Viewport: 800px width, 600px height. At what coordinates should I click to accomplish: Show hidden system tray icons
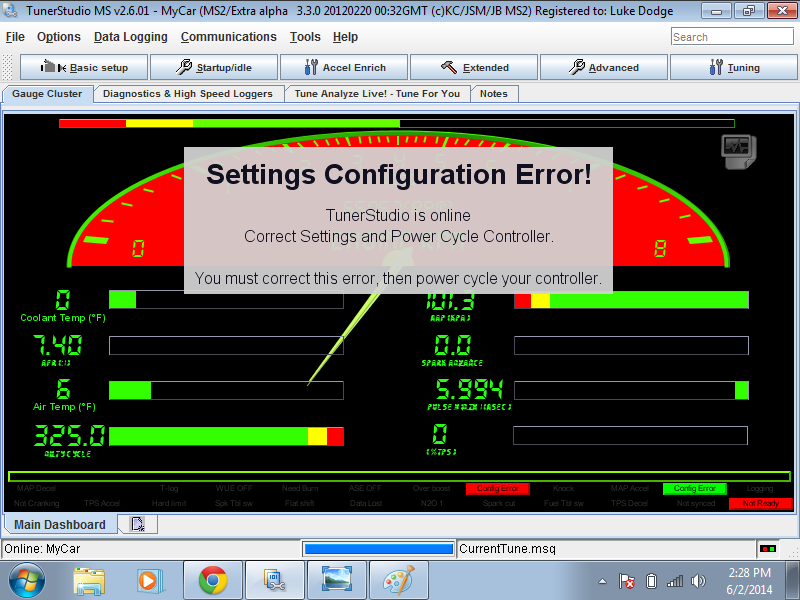tap(603, 581)
